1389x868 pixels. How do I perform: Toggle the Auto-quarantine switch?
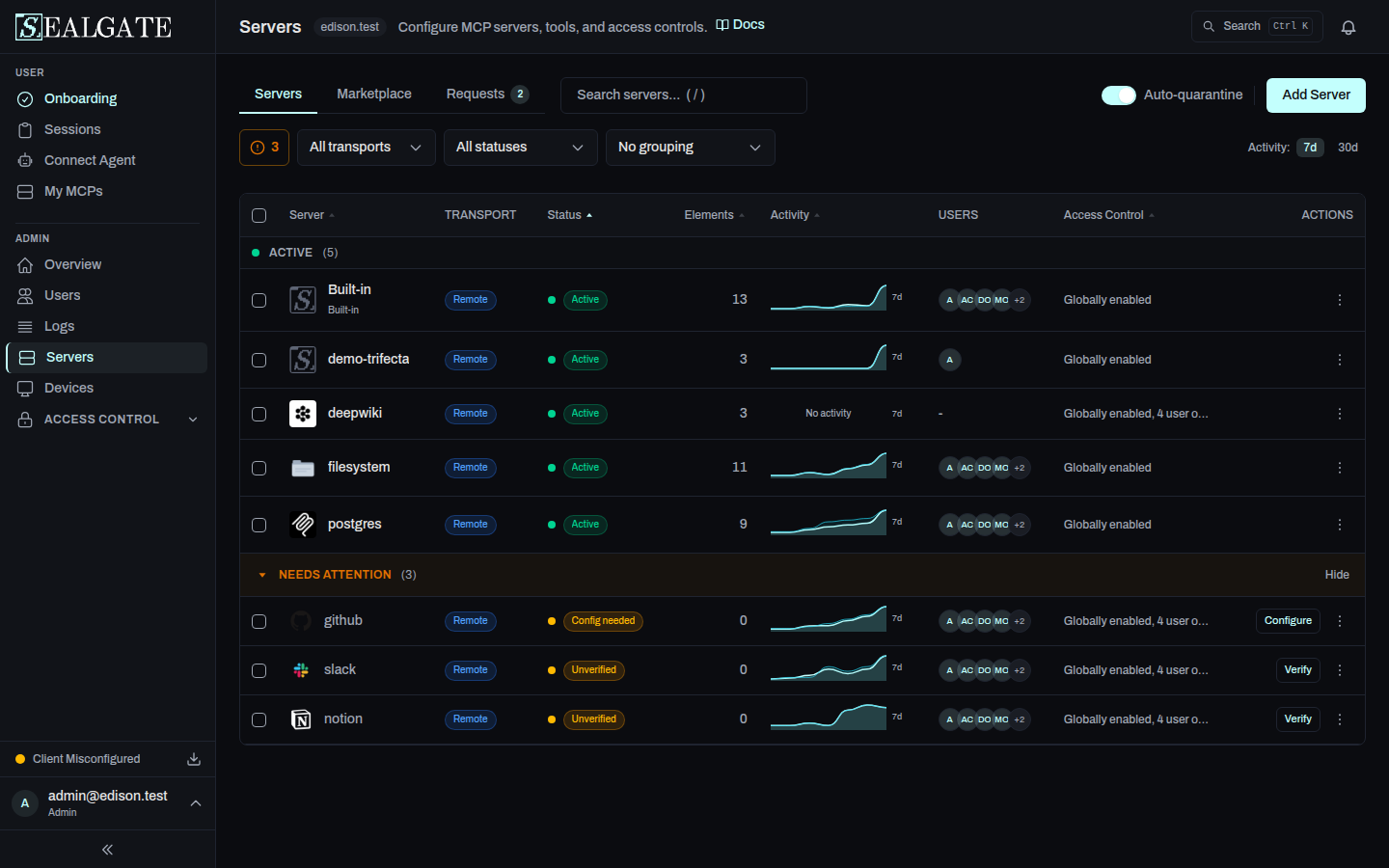coord(1119,95)
